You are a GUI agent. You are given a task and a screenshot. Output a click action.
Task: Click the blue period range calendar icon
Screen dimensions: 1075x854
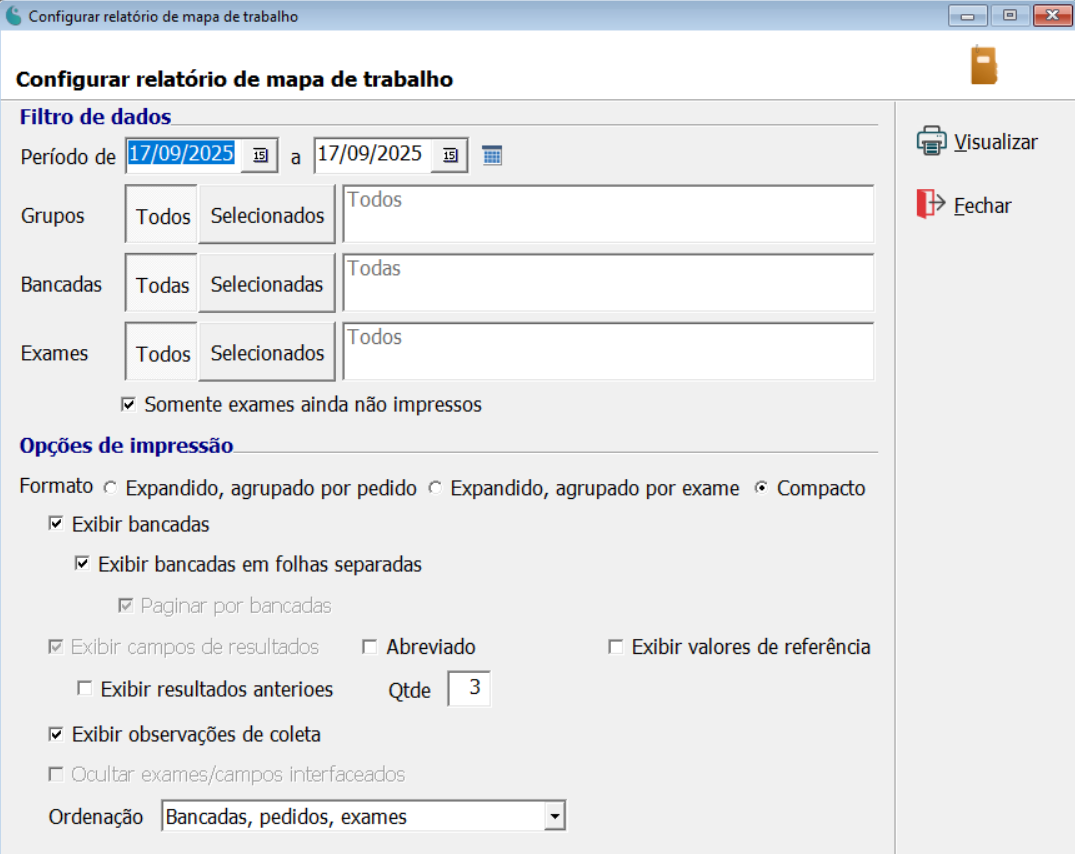[x=492, y=156]
